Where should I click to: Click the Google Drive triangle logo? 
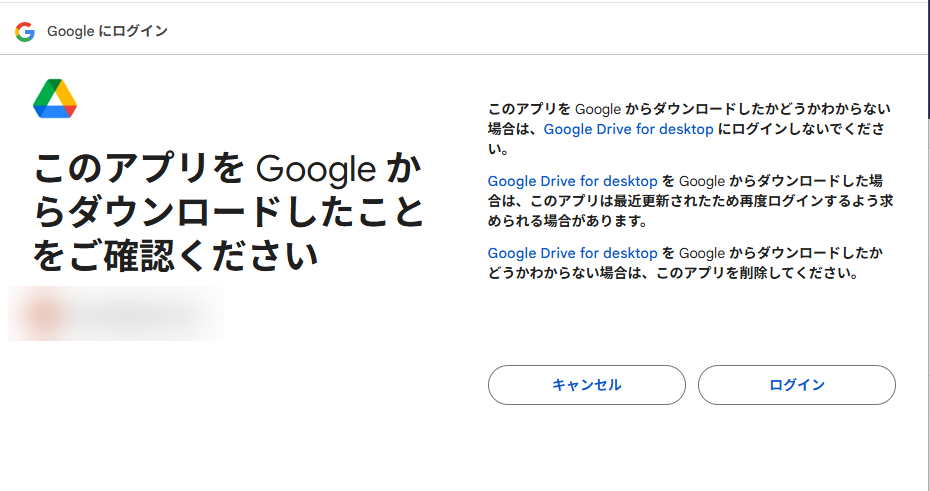pyautogui.click(x=55, y=98)
